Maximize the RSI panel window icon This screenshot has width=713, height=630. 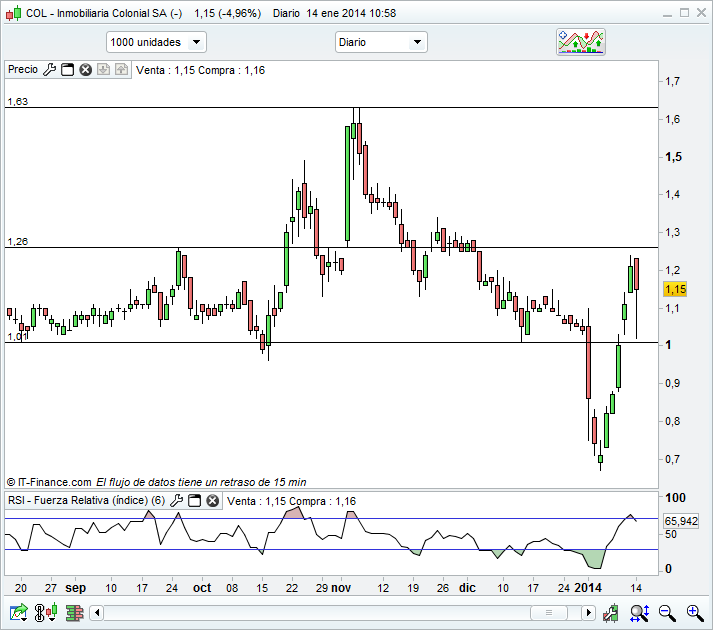point(195,501)
